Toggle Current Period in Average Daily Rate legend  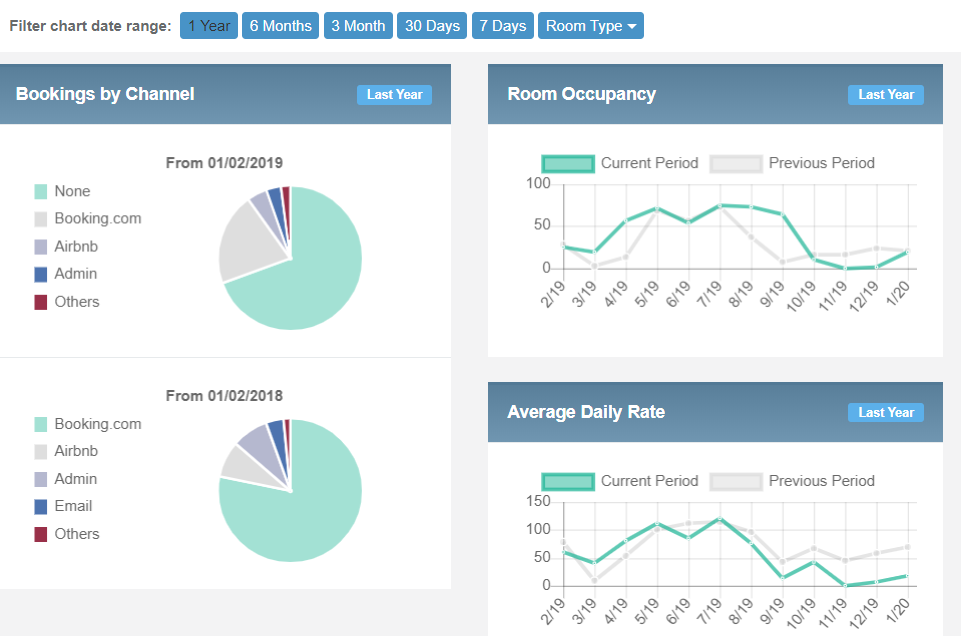tap(620, 482)
